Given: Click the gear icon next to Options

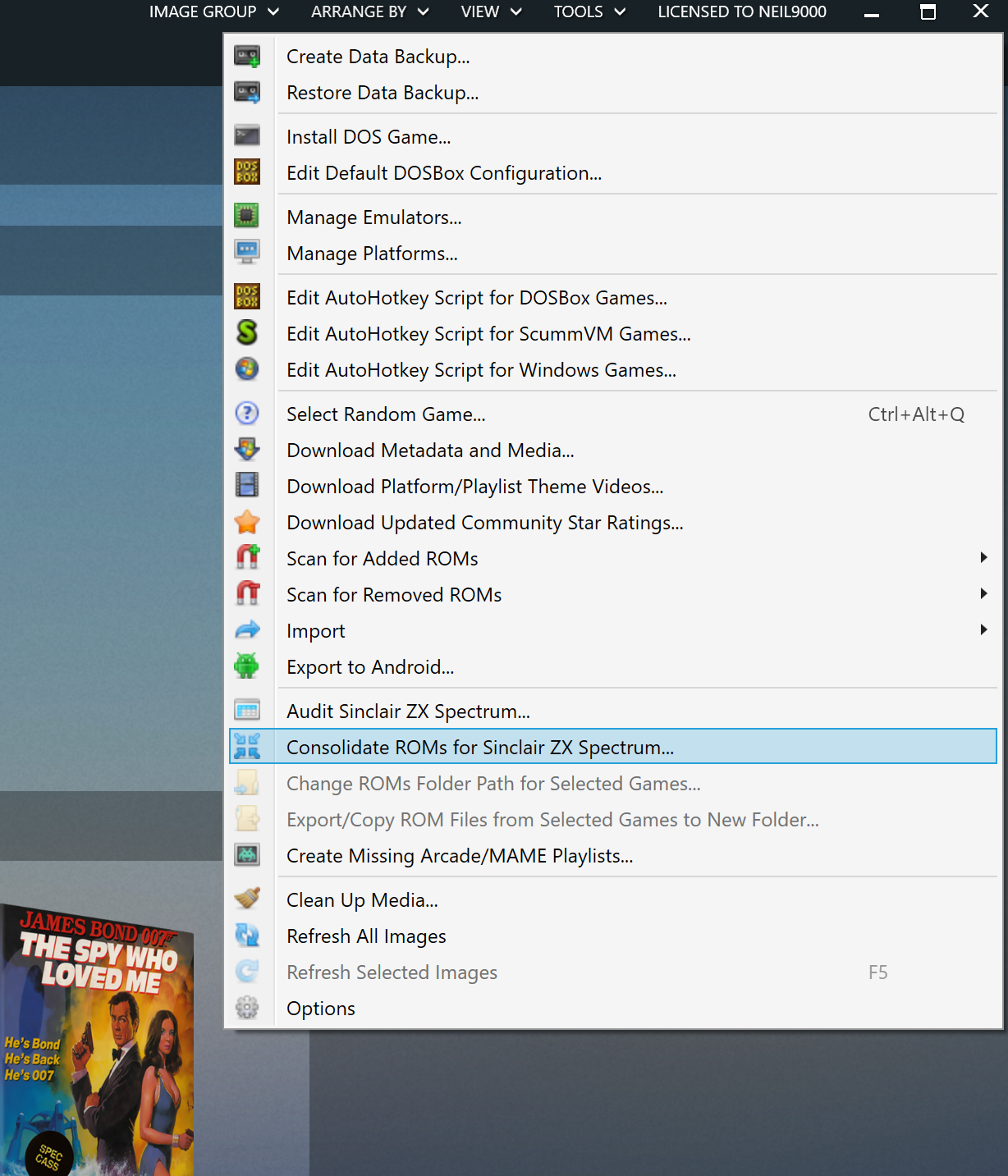Looking at the screenshot, I should [x=247, y=1007].
